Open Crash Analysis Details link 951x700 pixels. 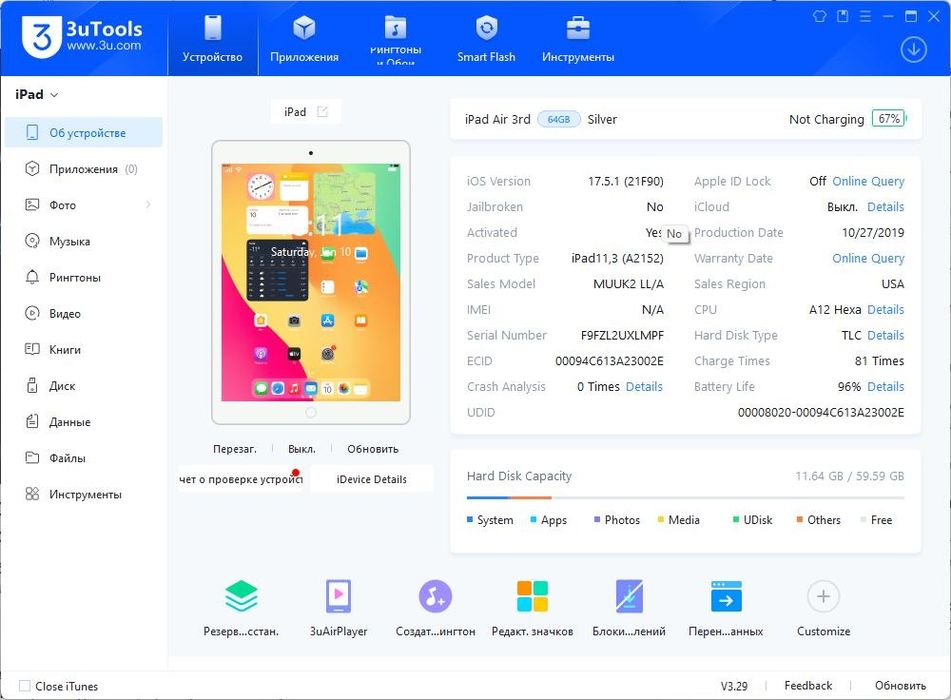click(x=644, y=386)
